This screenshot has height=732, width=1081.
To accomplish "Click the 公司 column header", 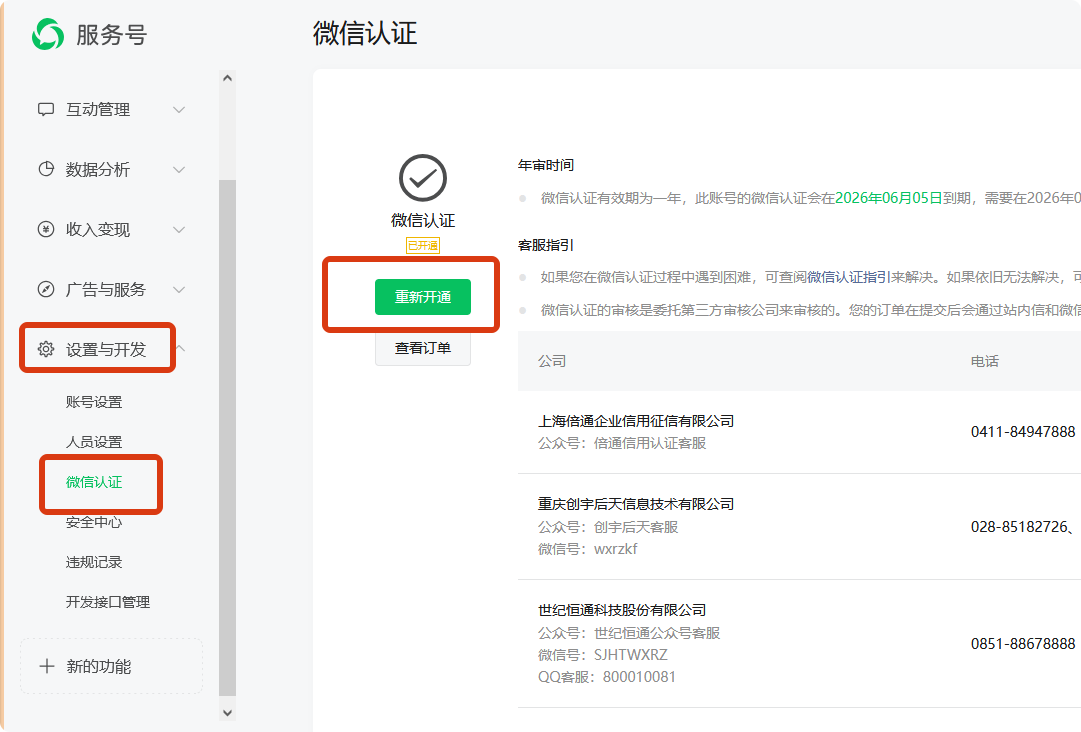I will [552, 360].
